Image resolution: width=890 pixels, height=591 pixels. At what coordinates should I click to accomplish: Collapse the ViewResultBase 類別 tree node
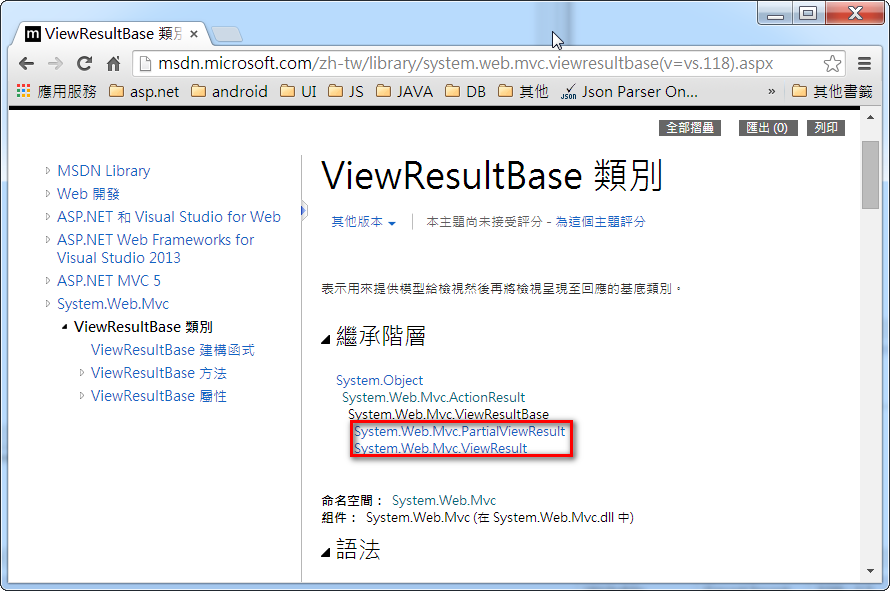point(65,327)
